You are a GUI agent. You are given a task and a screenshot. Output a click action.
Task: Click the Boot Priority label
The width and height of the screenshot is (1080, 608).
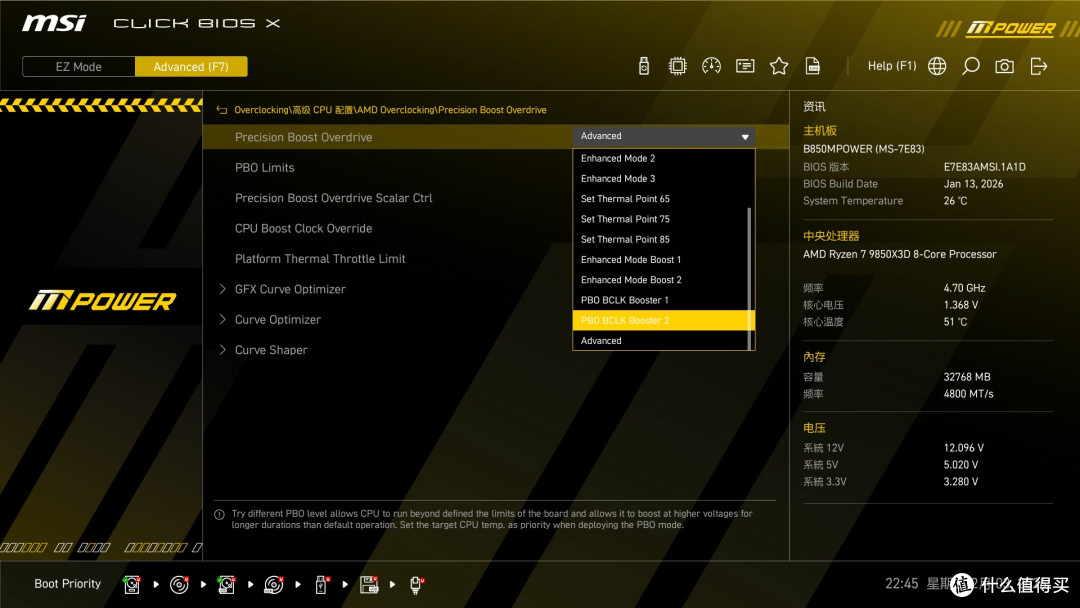(68, 584)
